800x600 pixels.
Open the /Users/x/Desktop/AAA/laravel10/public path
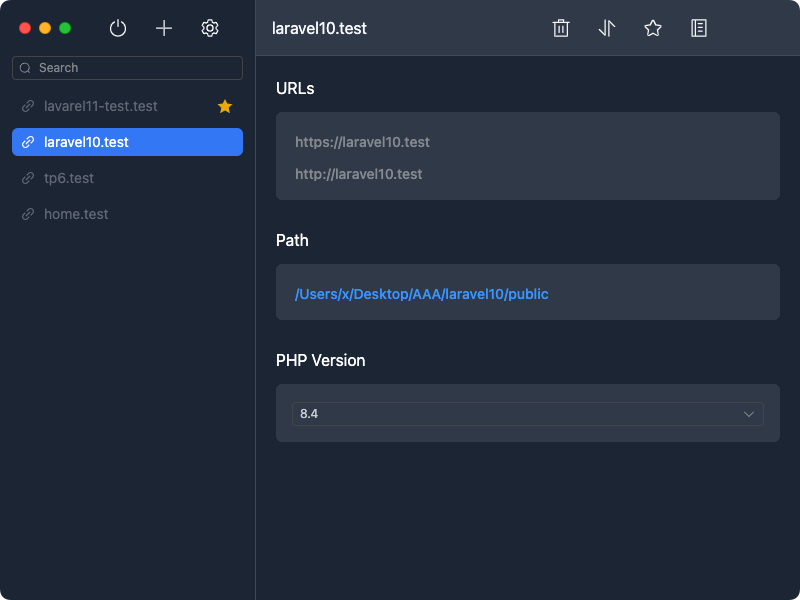[x=421, y=294]
